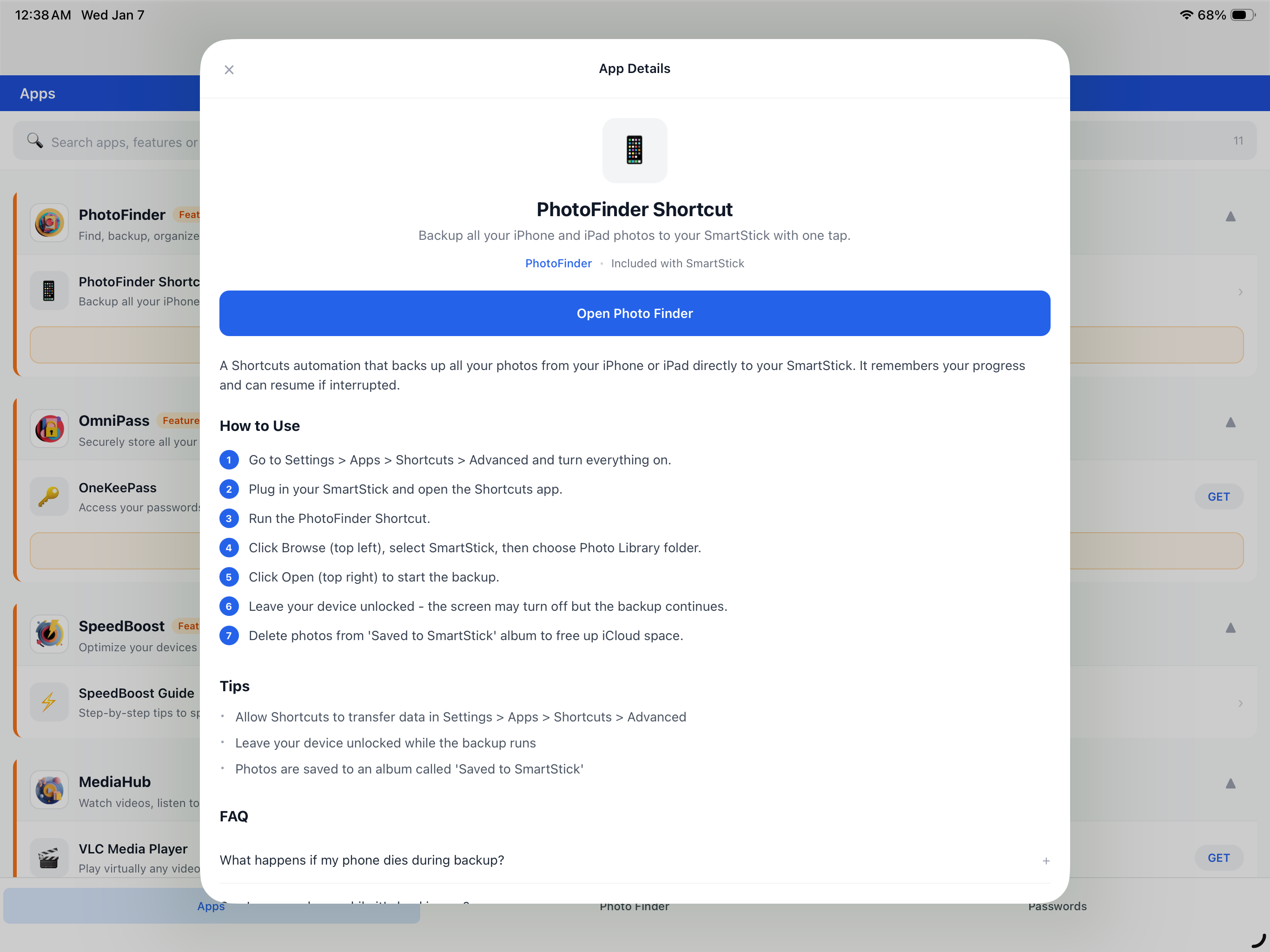Tap the SpeedBoost Guide lightning icon

tap(49, 701)
